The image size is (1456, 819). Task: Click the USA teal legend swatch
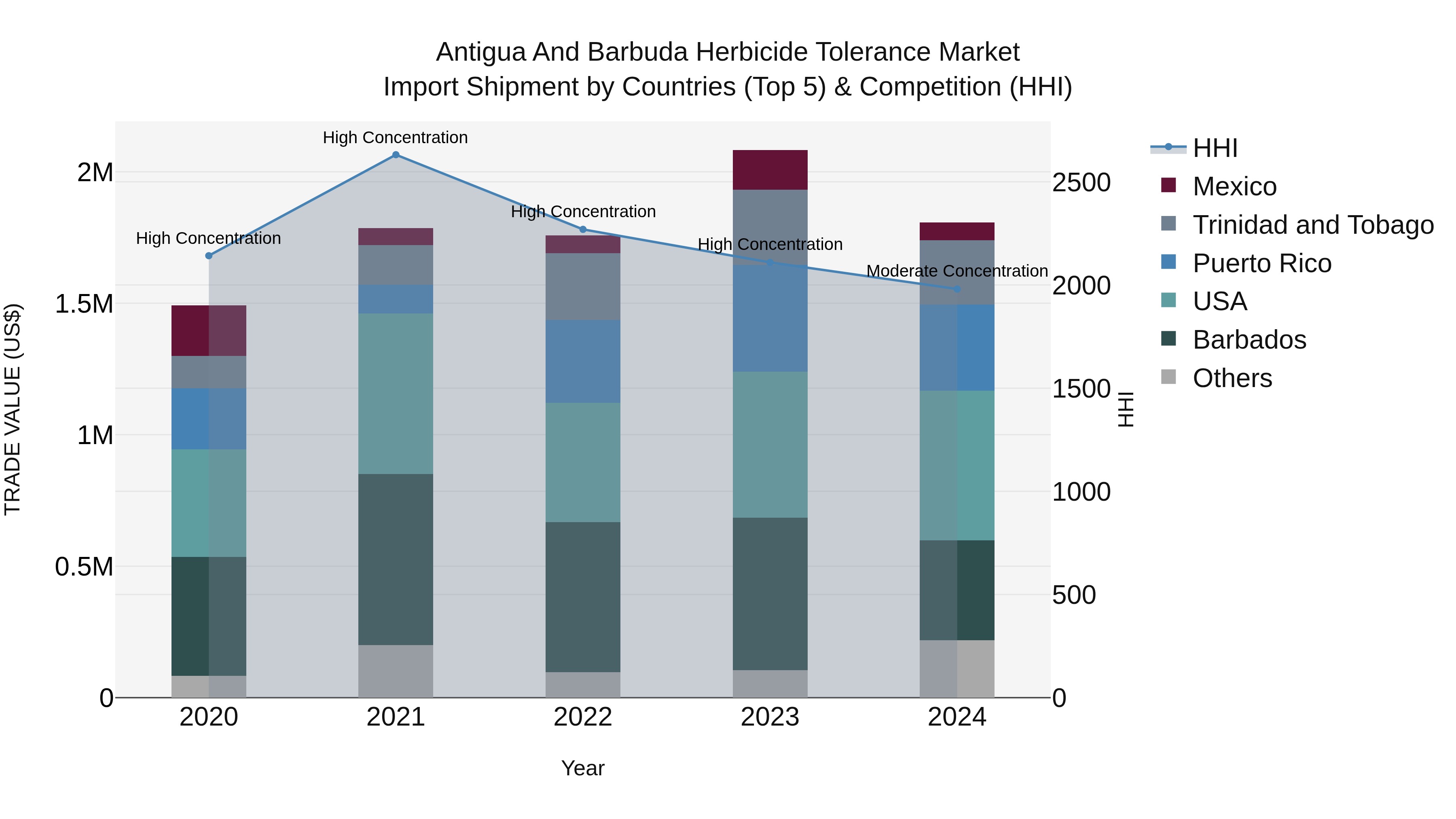tap(1168, 300)
